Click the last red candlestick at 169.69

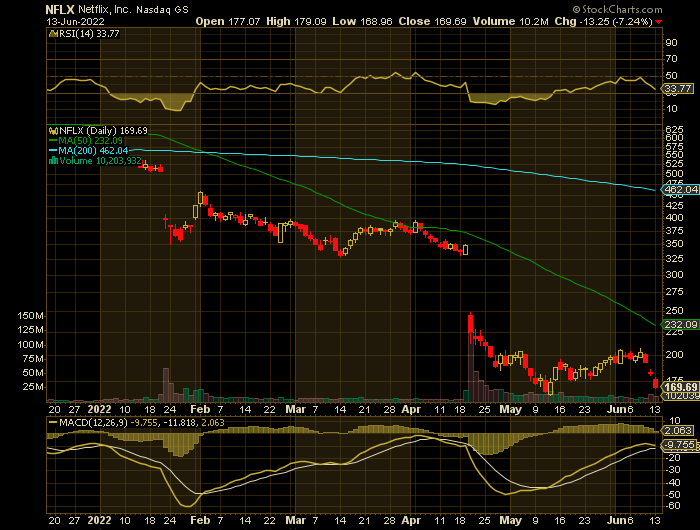tap(655, 383)
